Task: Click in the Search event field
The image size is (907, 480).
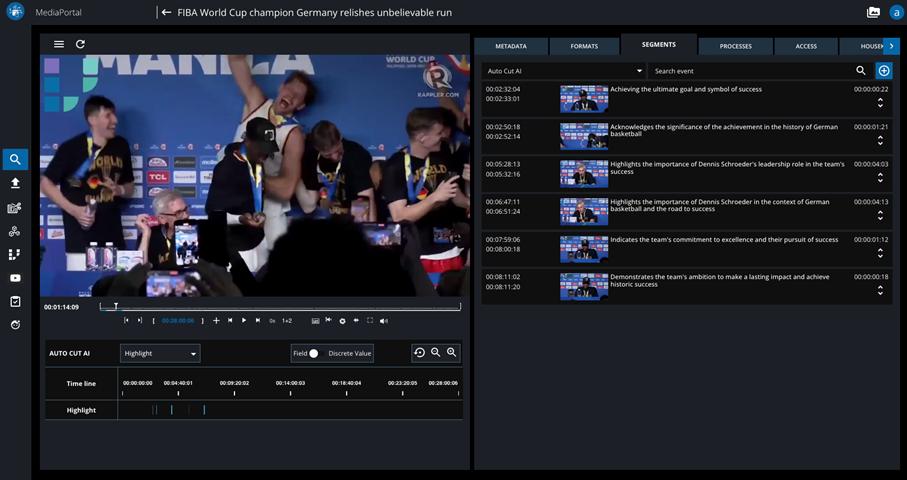Action: click(750, 71)
